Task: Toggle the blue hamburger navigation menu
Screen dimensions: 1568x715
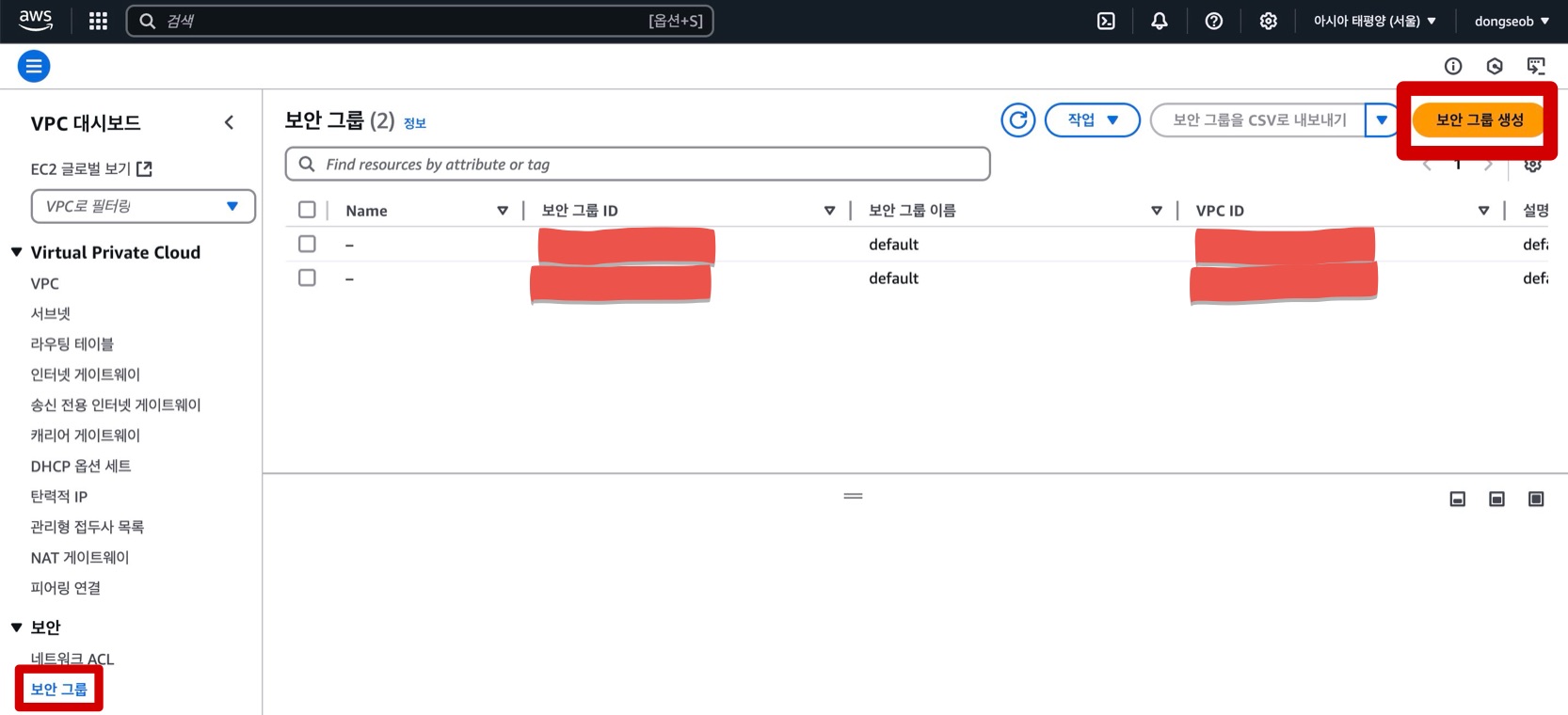Action: tap(34, 66)
